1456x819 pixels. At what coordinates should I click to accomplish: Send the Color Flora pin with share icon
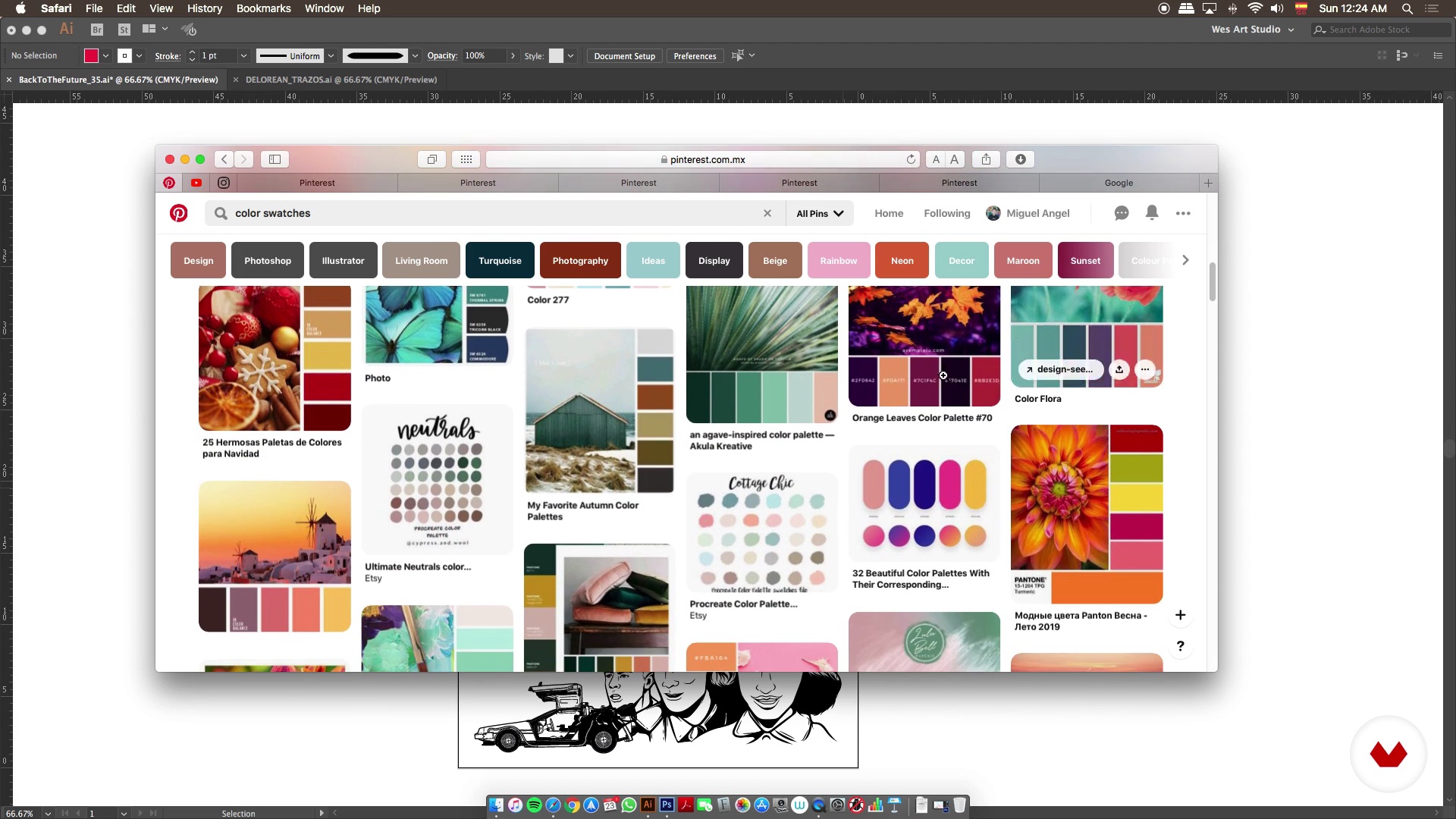[1119, 369]
